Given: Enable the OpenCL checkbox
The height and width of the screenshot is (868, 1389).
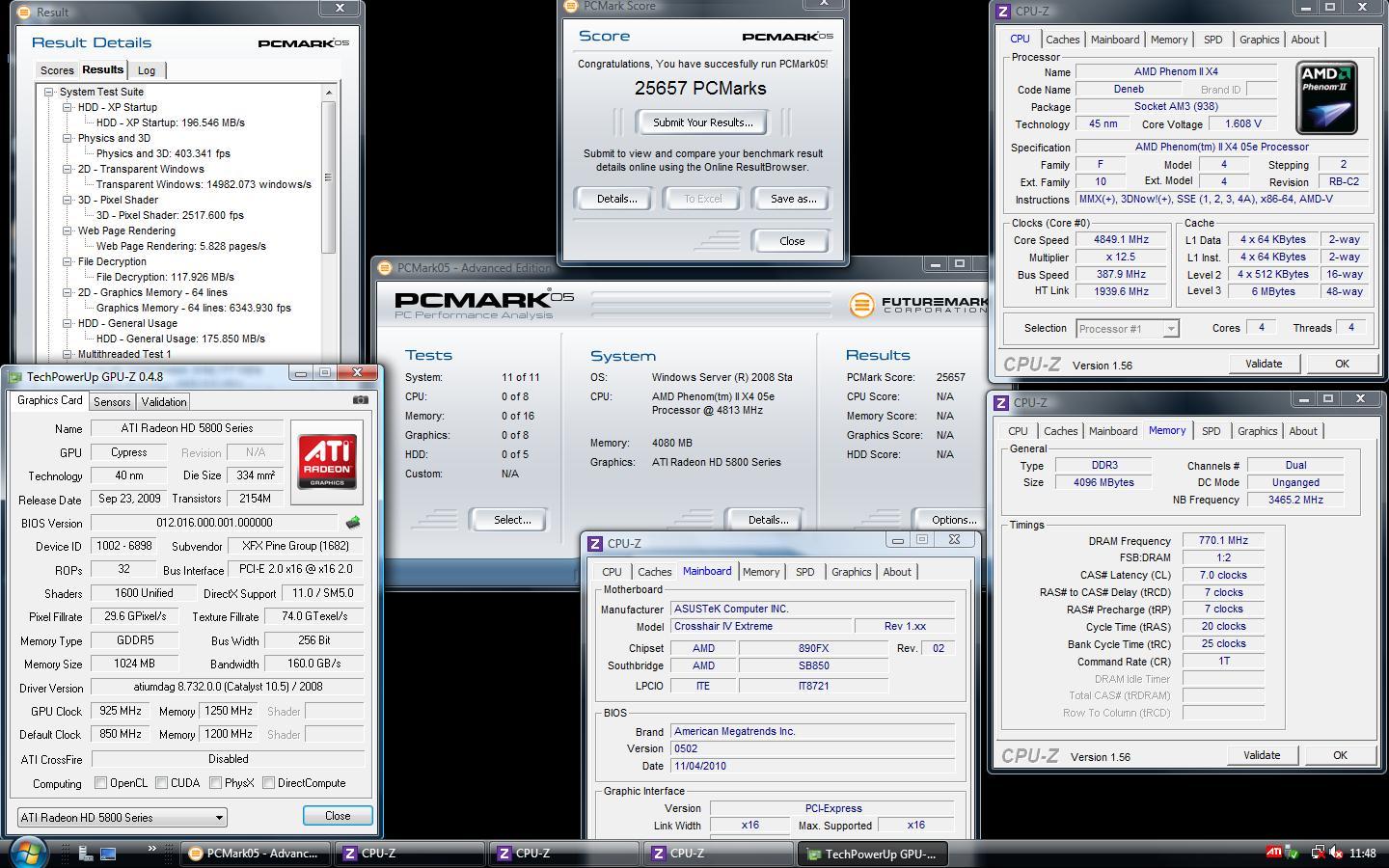Looking at the screenshot, I should click(x=100, y=783).
